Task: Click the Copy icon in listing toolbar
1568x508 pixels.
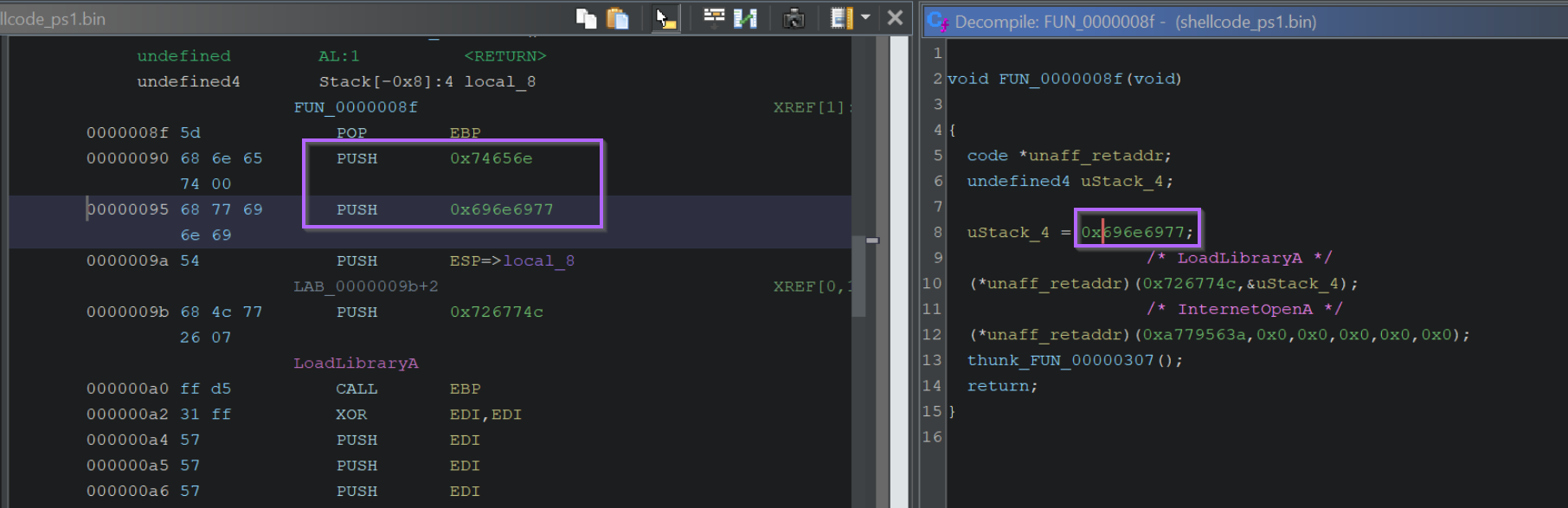Action: pos(587,18)
